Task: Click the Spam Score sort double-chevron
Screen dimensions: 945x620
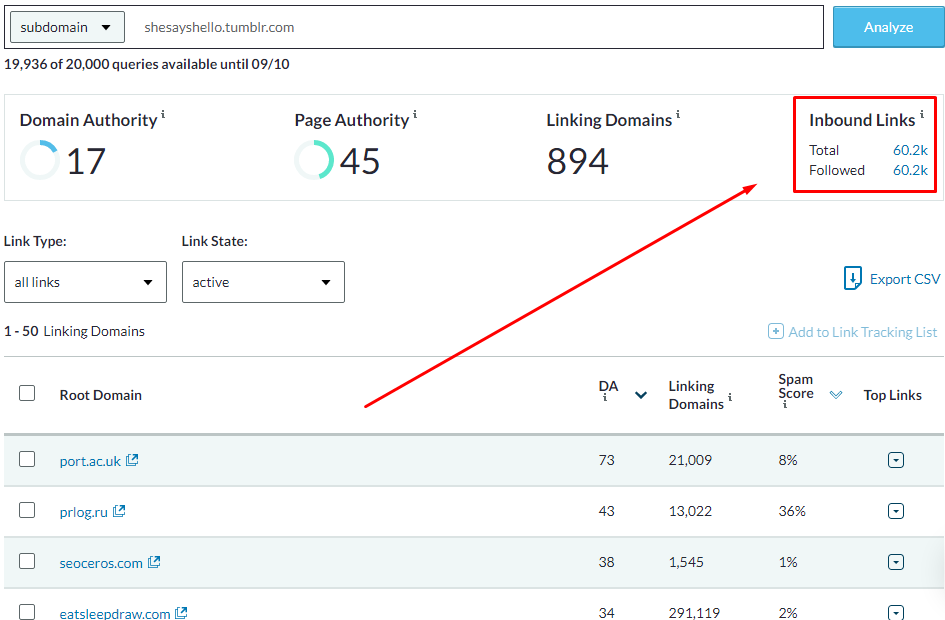Action: 835,395
